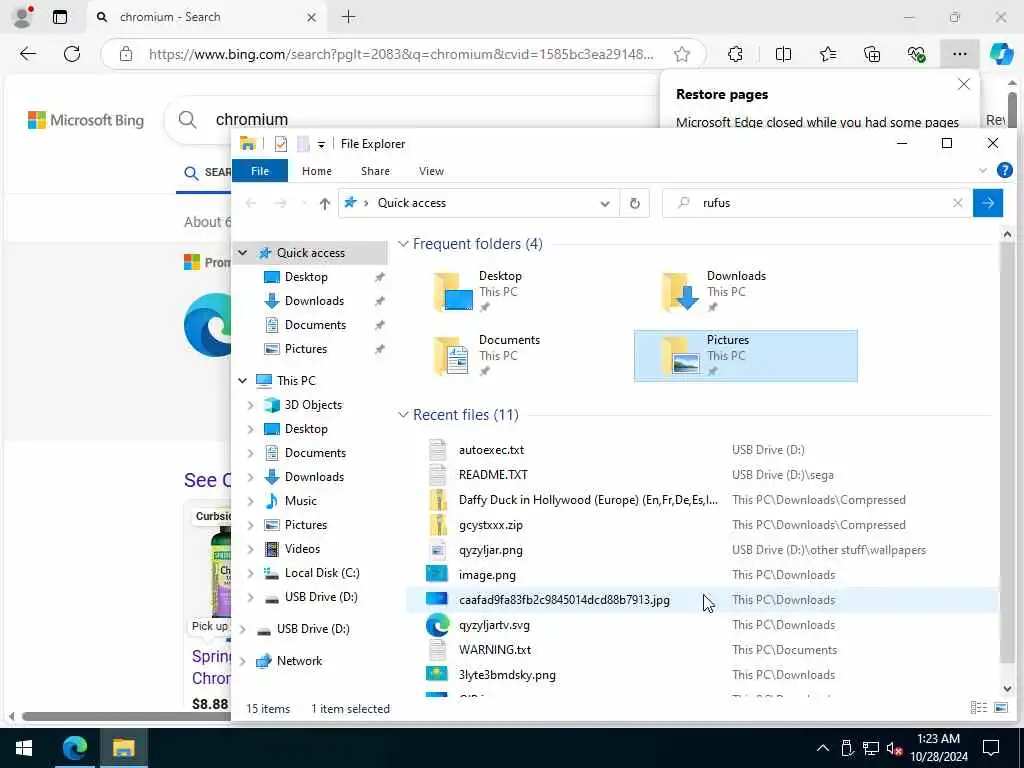The height and width of the screenshot is (768, 1024).
Task: Add page to favorites star in address bar
Action: (682, 54)
